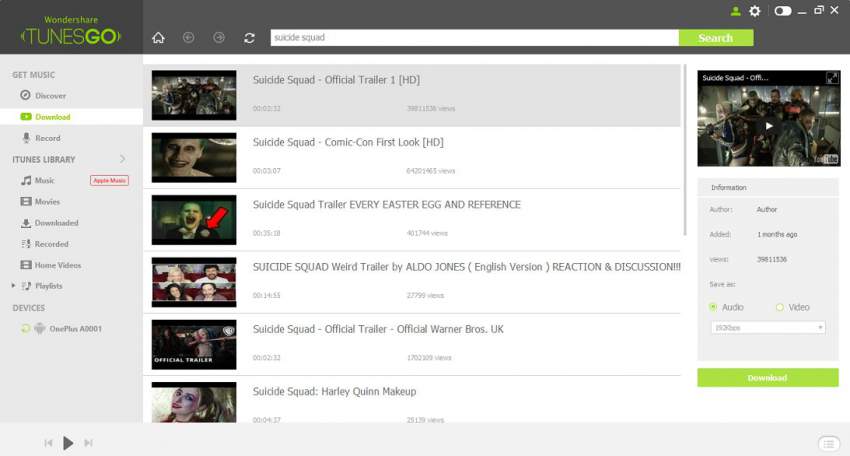Click the Harley Quinn Makeup thumbnail
This screenshot has width=850, height=456.
pyautogui.click(x=194, y=402)
